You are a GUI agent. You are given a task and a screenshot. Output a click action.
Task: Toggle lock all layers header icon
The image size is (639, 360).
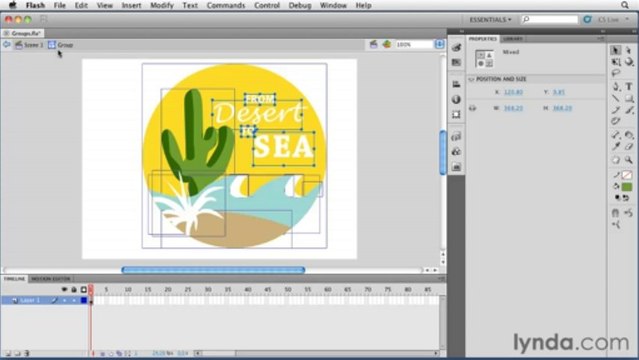point(74,289)
